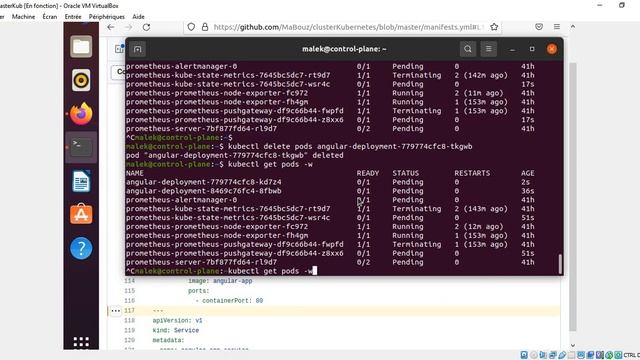Click the scroll-up arrow beside Firefox toolbar
The image size is (640, 360).
[x=573, y=27]
